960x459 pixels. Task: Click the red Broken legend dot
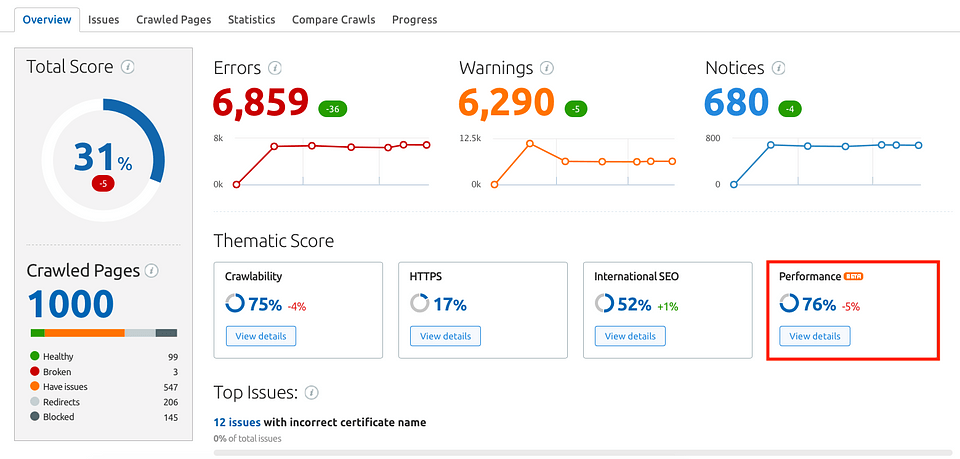coord(34,371)
